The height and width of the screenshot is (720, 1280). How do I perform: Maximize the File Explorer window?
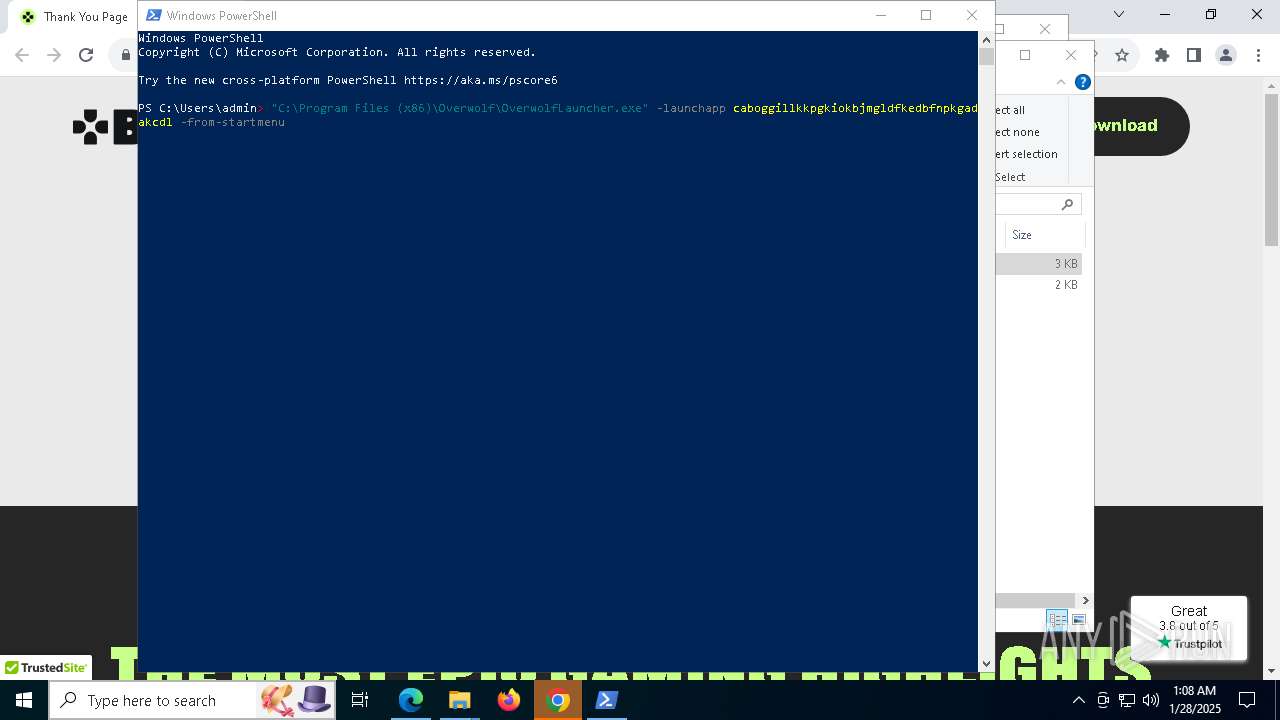point(1025,55)
